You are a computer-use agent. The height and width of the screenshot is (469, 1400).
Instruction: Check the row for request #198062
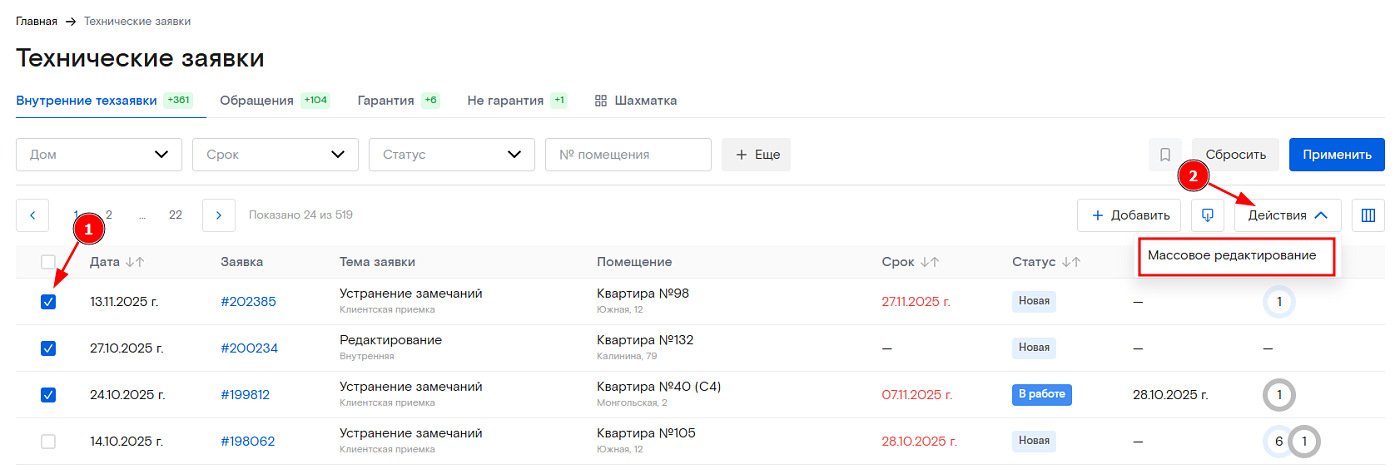(x=48, y=441)
